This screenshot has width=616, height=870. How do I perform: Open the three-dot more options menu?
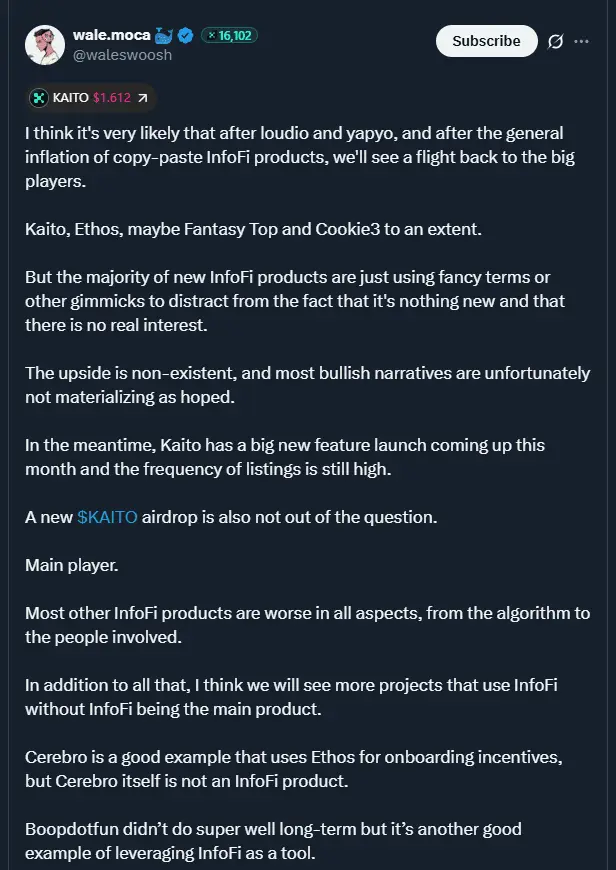click(x=581, y=42)
